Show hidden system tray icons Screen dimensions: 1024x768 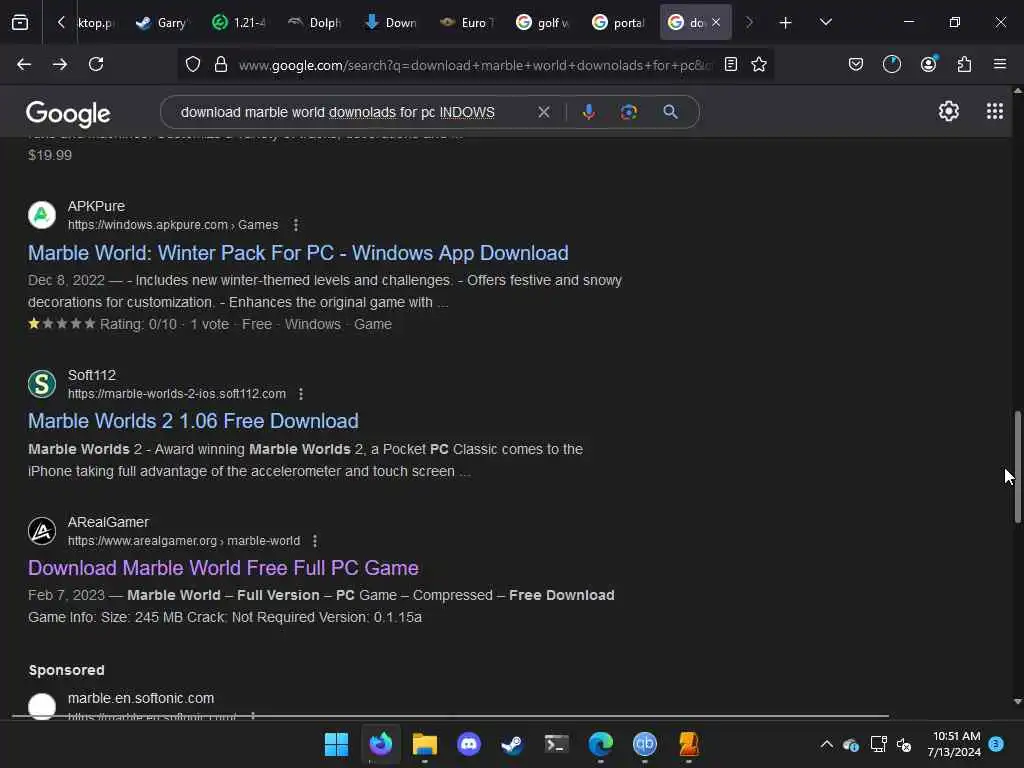(826, 744)
